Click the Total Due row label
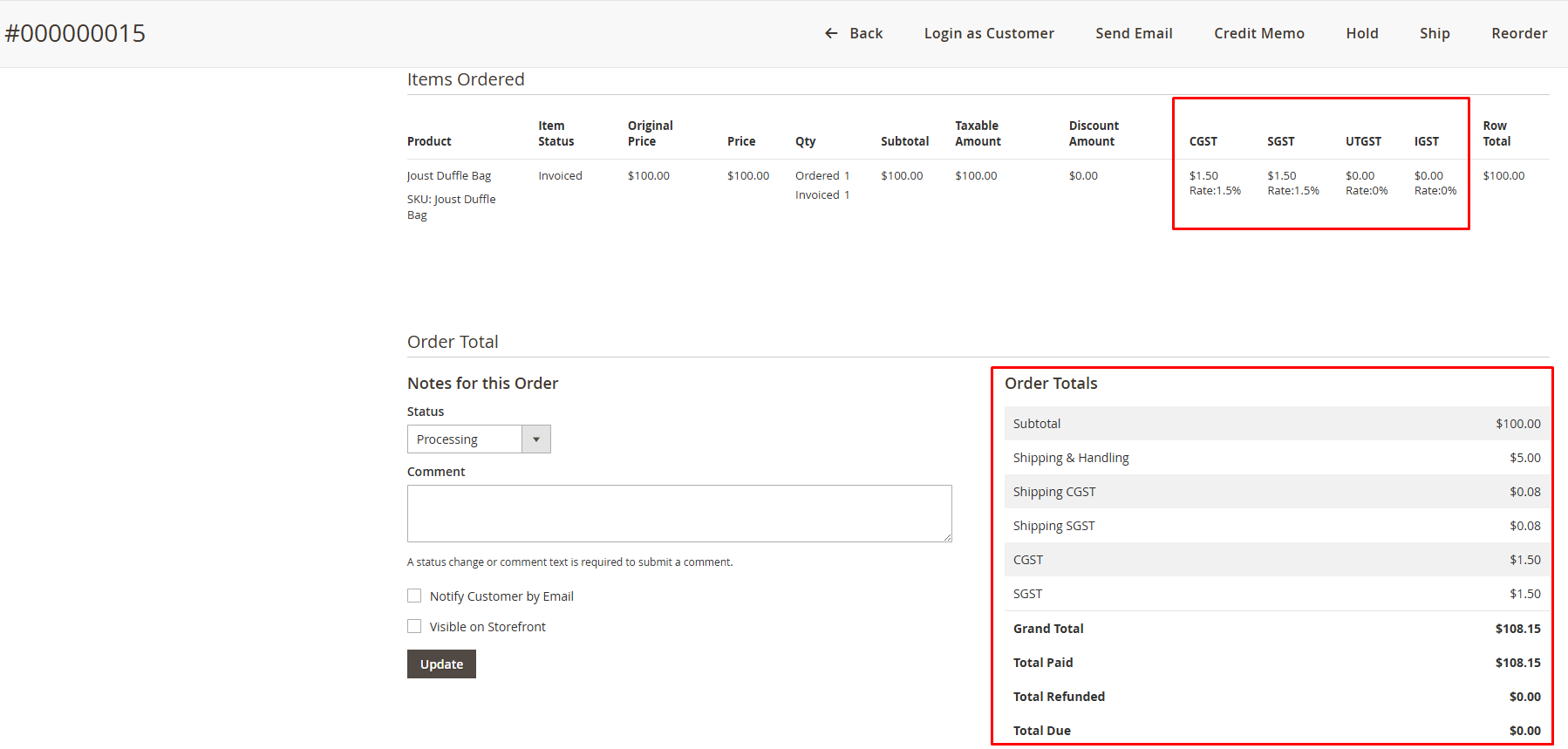The image size is (1568, 749). pyautogui.click(x=1042, y=731)
